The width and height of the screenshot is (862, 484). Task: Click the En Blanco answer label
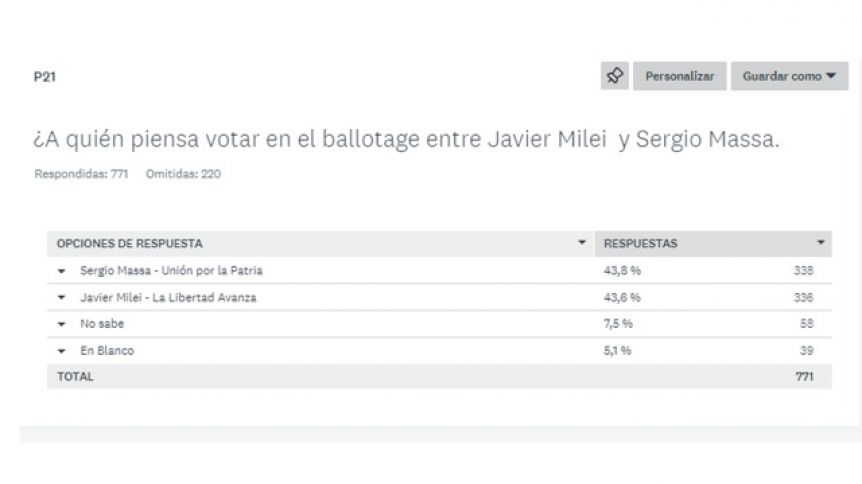click(107, 350)
